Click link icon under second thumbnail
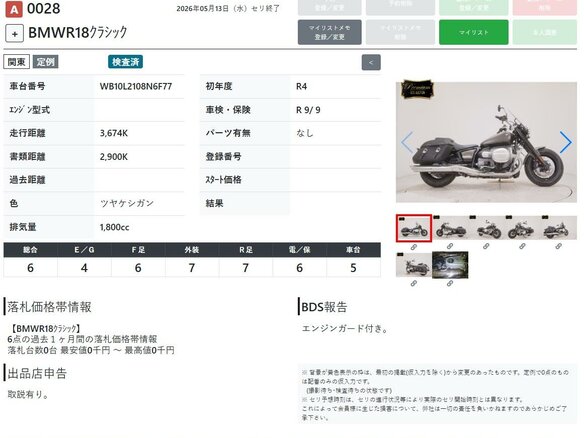The height and width of the screenshot is (438, 584). pos(450,246)
